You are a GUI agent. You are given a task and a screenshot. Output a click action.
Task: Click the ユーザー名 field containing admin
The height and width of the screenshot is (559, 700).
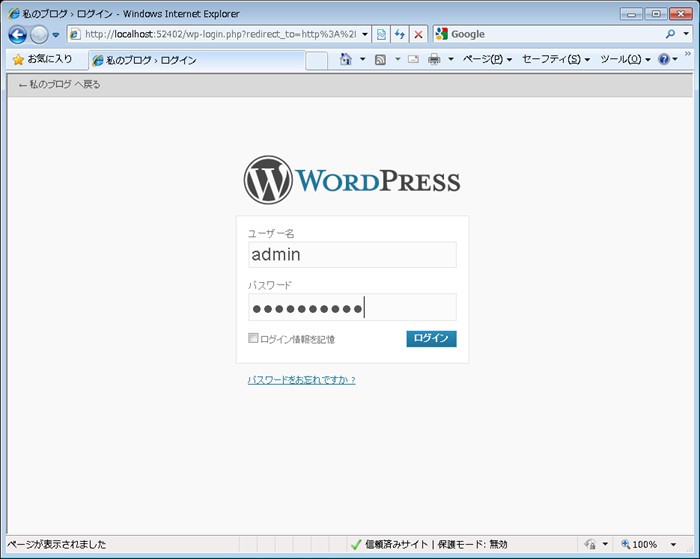tap(352, 255)
